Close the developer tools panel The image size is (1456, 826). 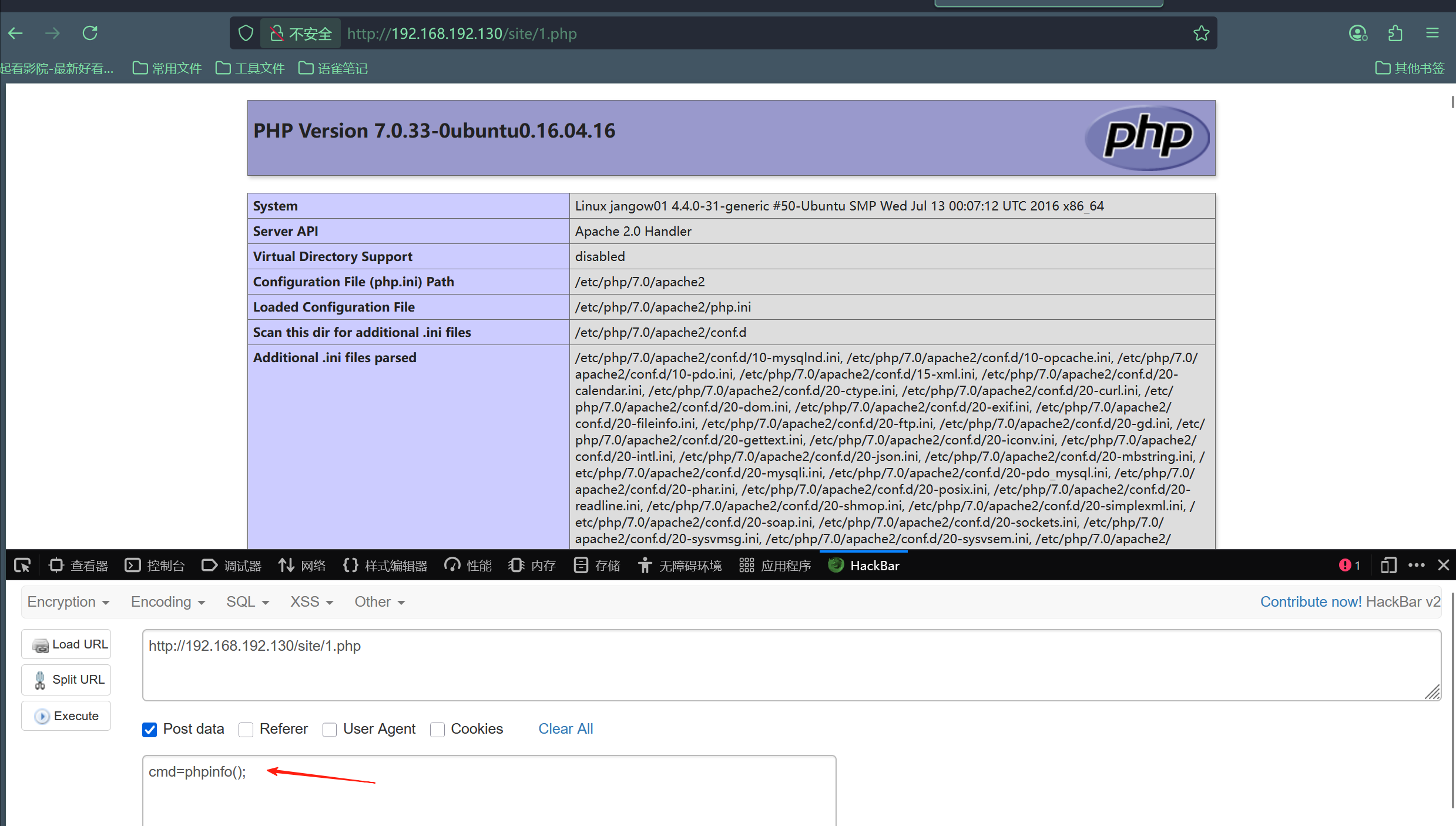pos(1443,566)
